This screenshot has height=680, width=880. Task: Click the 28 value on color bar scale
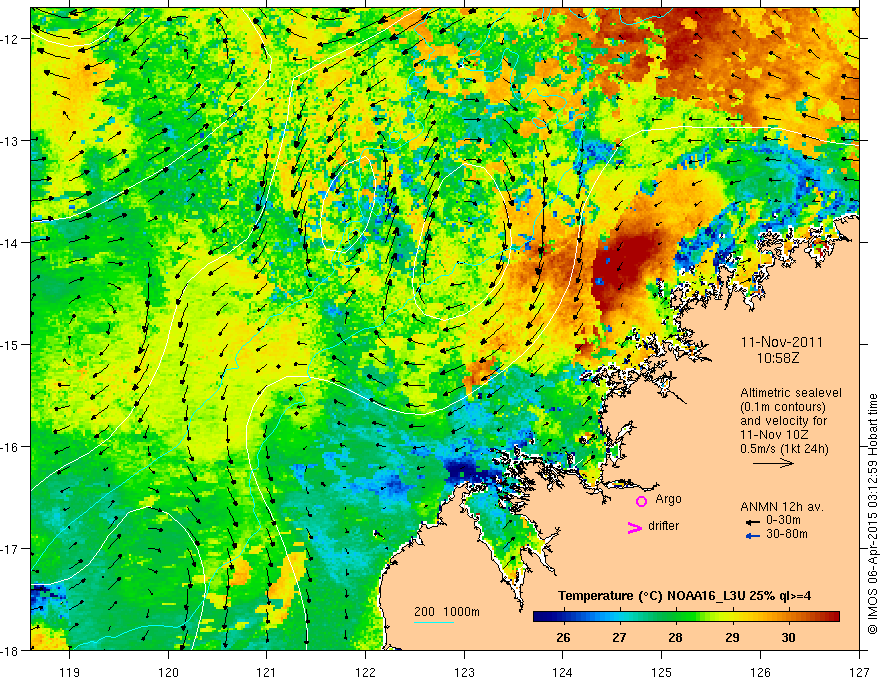click(x=675, y=637)
